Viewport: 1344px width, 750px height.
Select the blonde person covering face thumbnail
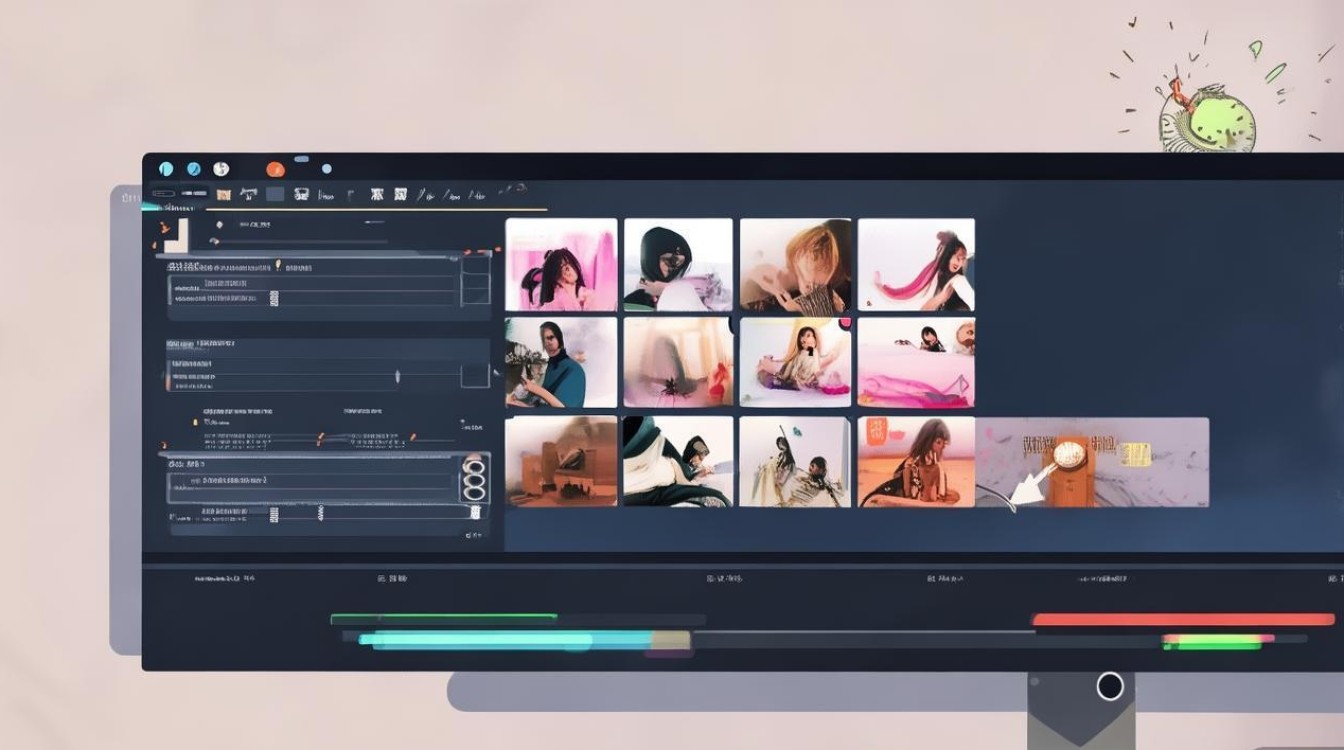click(795, 265)
